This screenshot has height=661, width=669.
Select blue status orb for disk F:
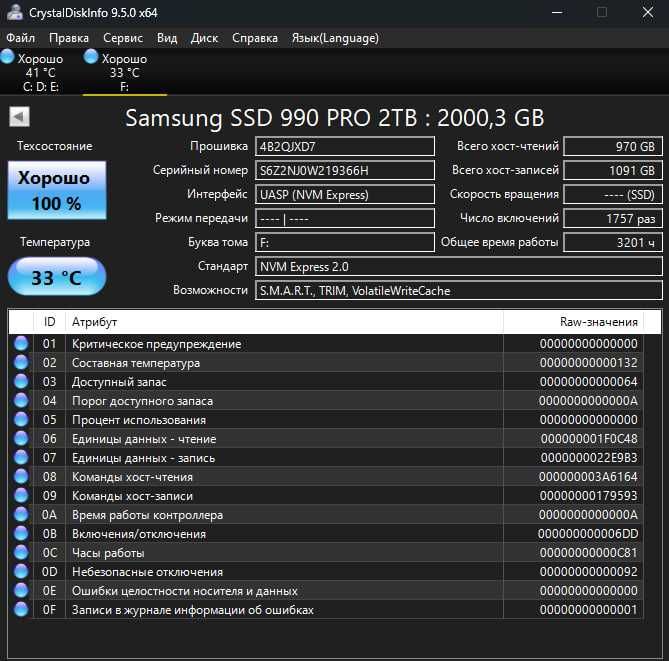tap(91, 57)
